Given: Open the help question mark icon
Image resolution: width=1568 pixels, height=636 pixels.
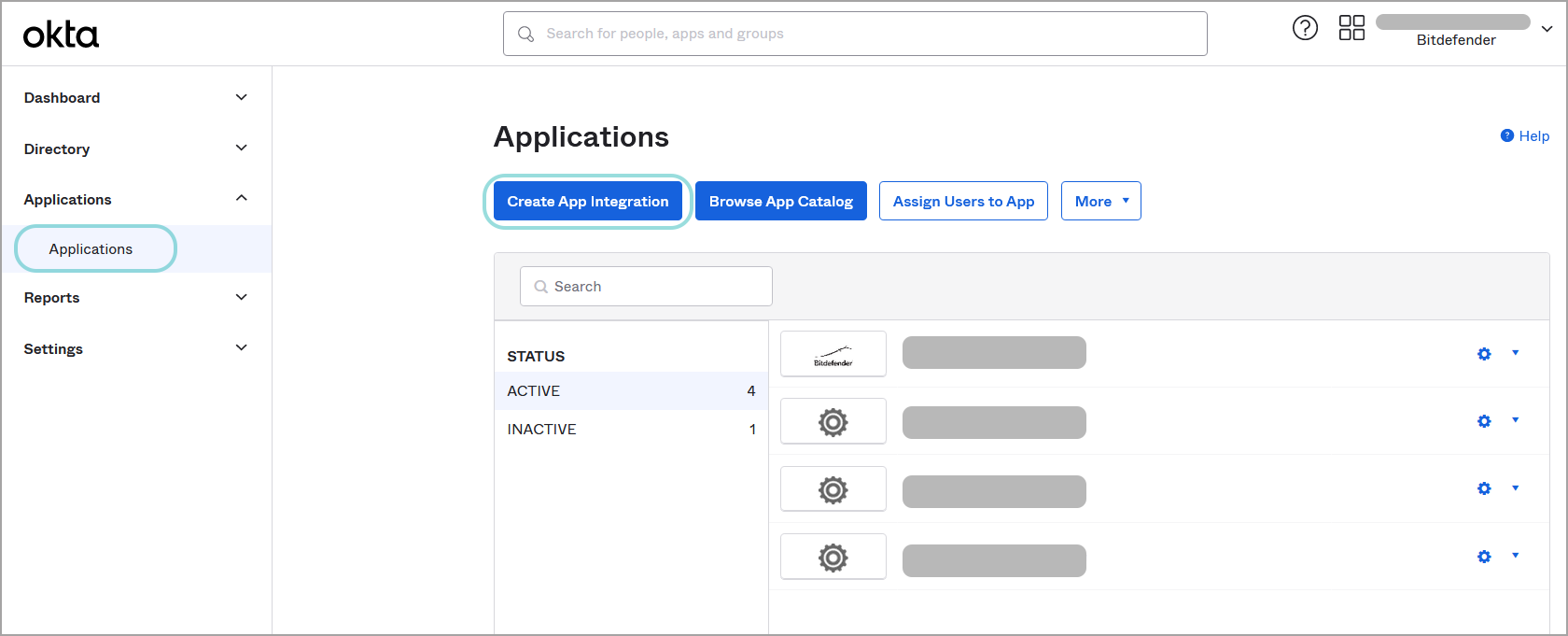Looking at the screenshot, I should tap(1305, 28).
